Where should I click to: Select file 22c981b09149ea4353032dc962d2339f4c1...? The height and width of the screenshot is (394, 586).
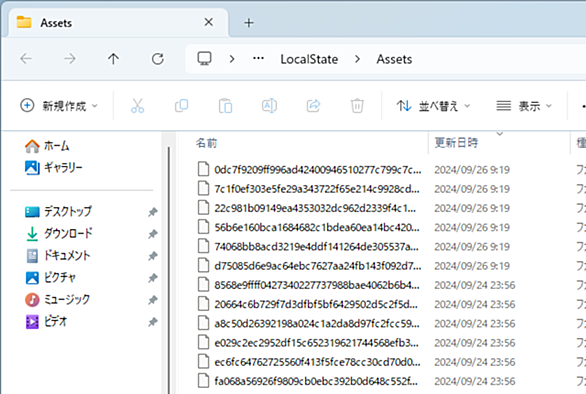[315, 208]
